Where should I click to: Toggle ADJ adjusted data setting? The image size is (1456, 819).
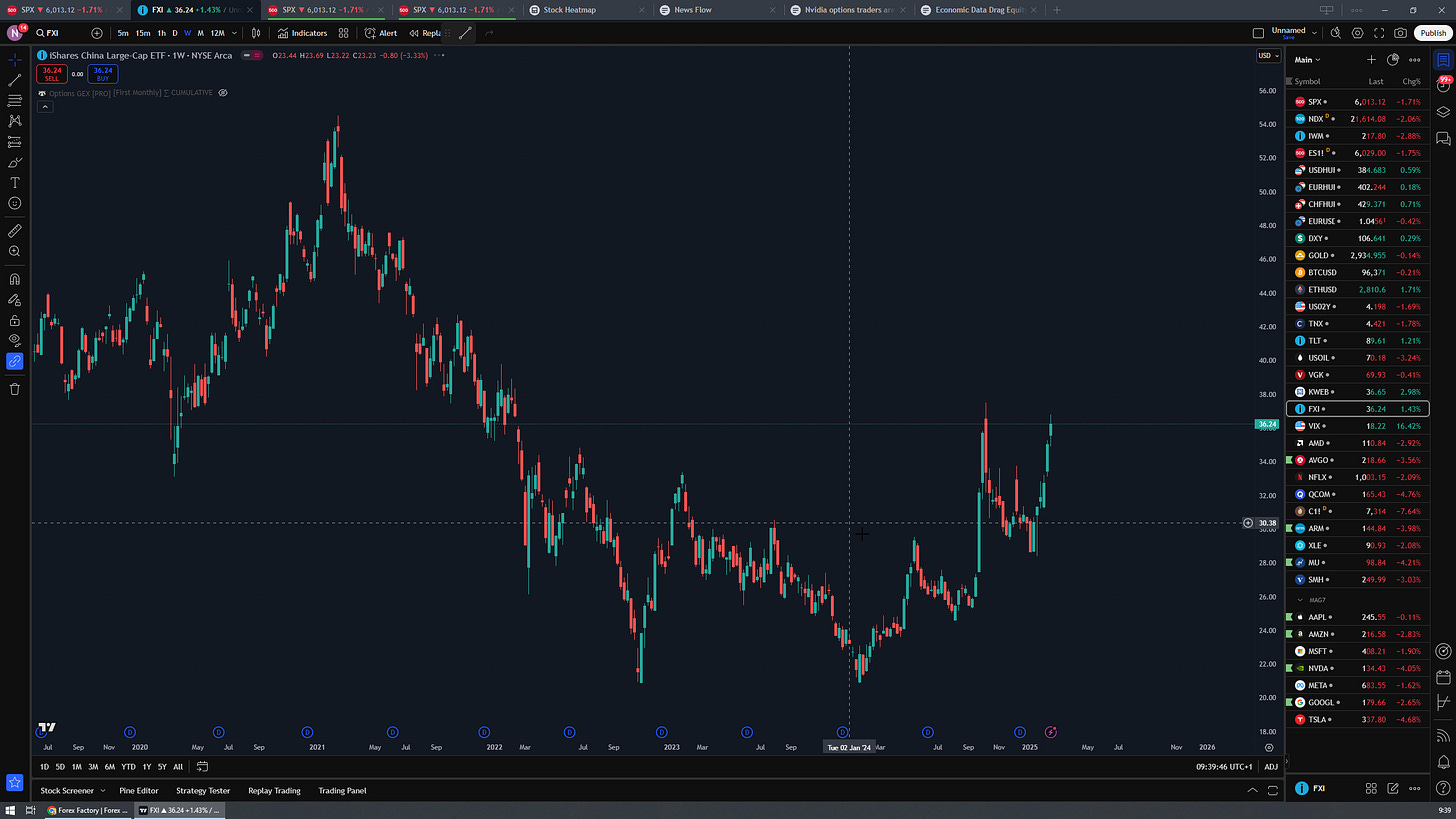[x=1270, y=767]
